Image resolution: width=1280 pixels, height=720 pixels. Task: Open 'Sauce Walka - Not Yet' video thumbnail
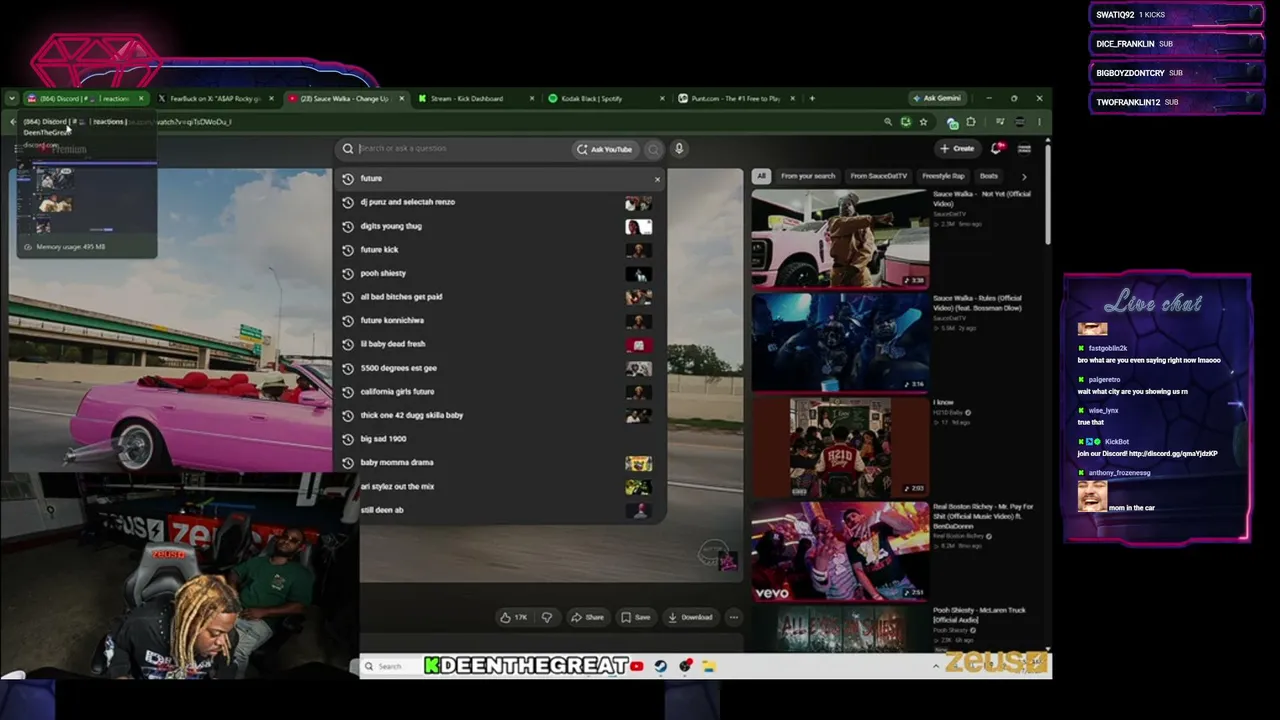[x=840, y=239]
